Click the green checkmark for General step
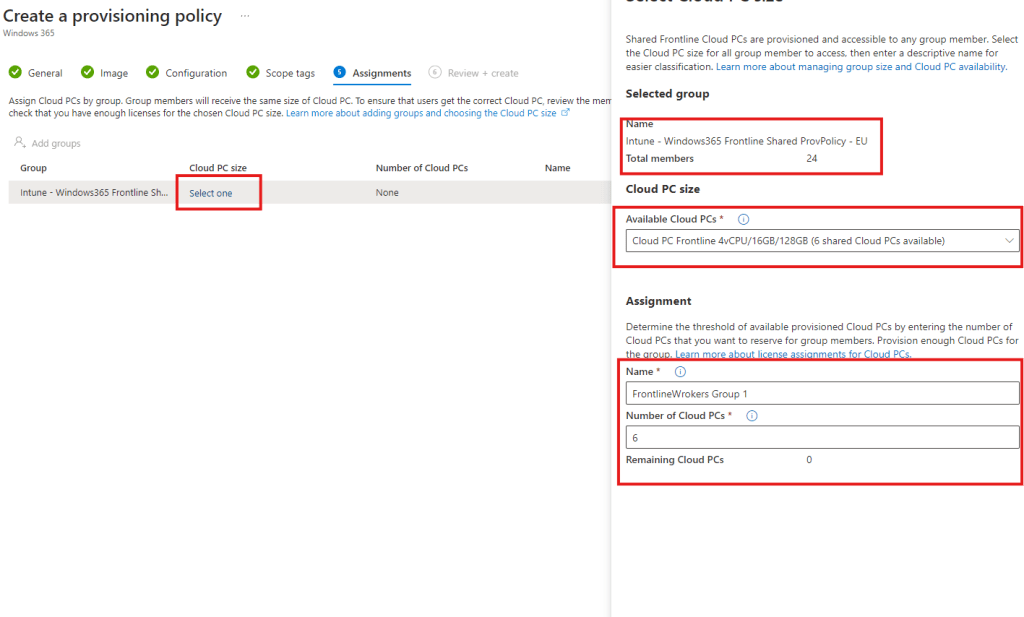Screen dimensions: 1024x617 15,72
